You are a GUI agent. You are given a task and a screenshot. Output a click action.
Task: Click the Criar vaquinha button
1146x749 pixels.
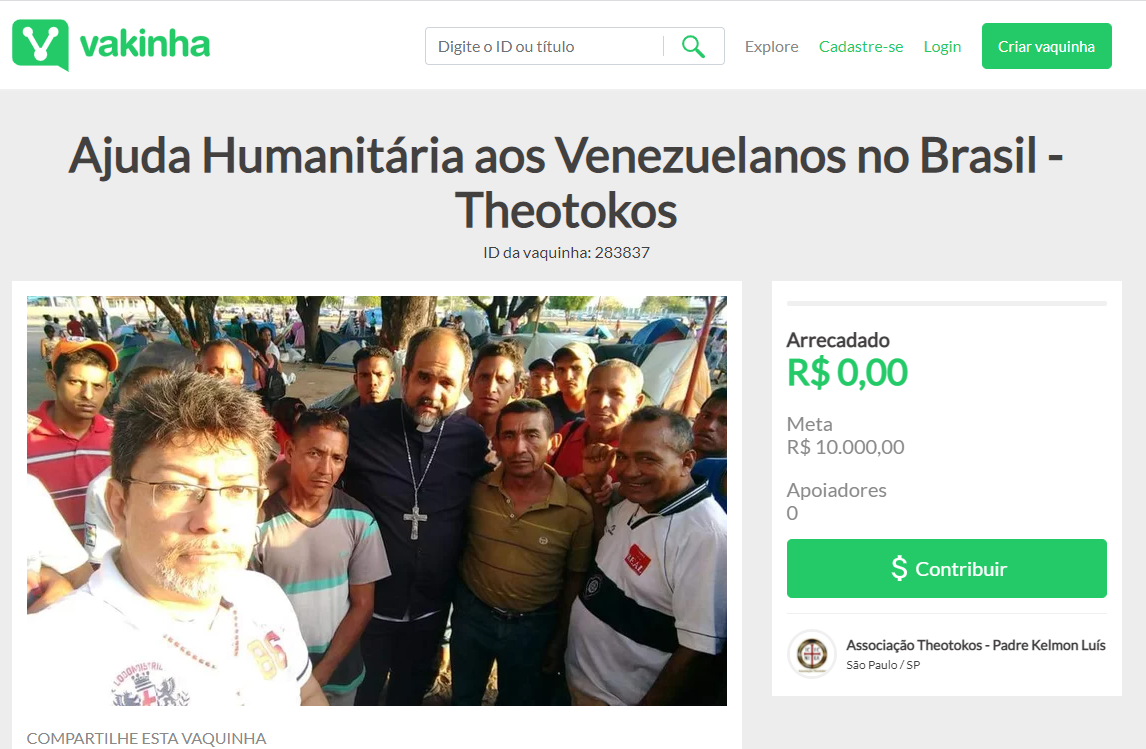coord(1047,46)
